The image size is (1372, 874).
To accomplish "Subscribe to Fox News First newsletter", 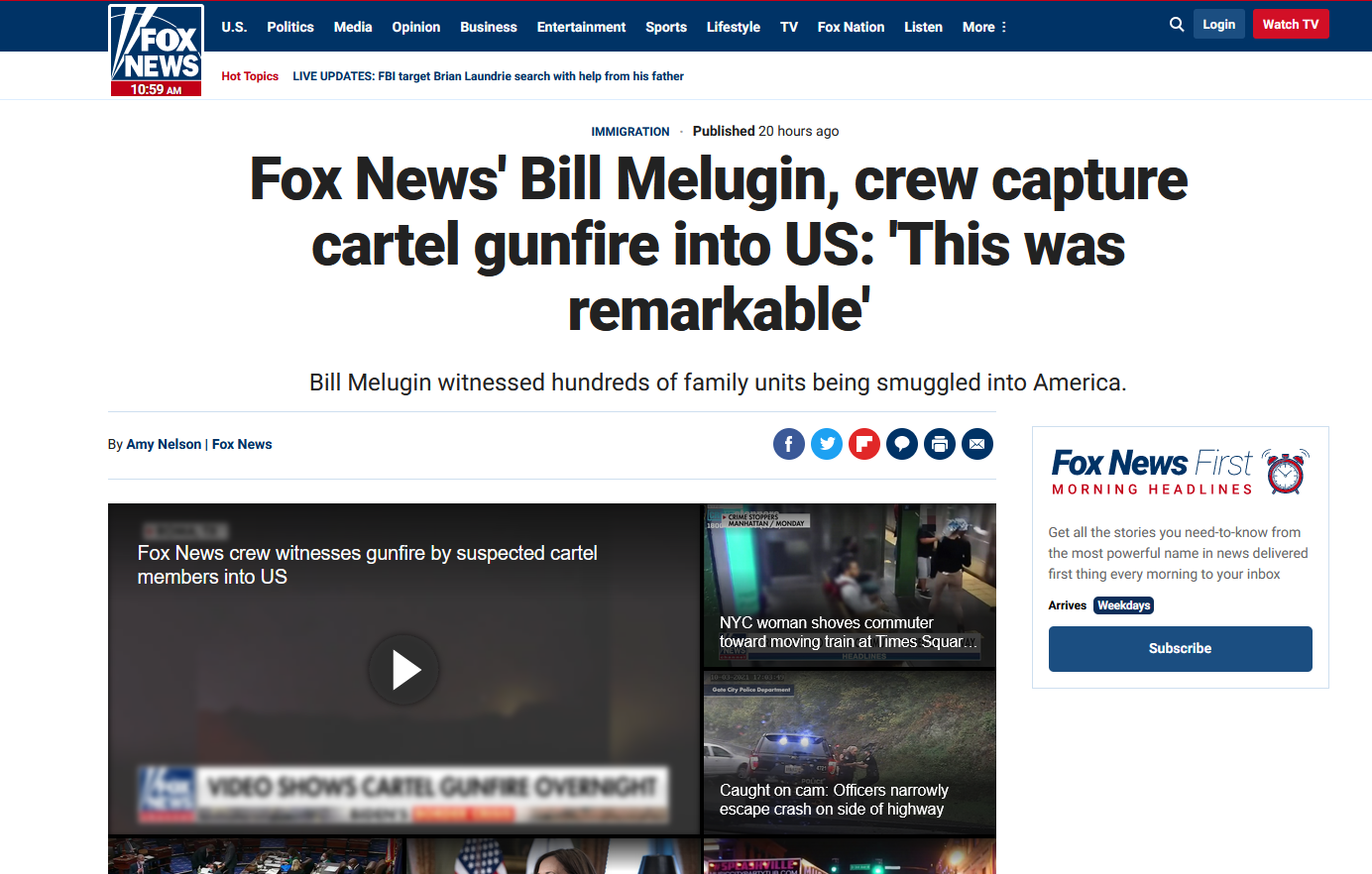I will pos(1181,649).
